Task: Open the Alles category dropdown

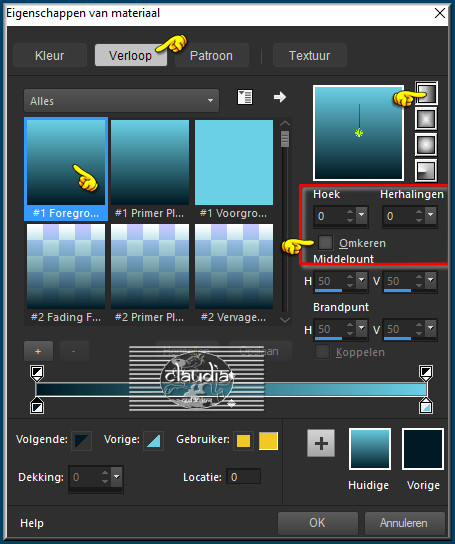Action: point(121,101)
